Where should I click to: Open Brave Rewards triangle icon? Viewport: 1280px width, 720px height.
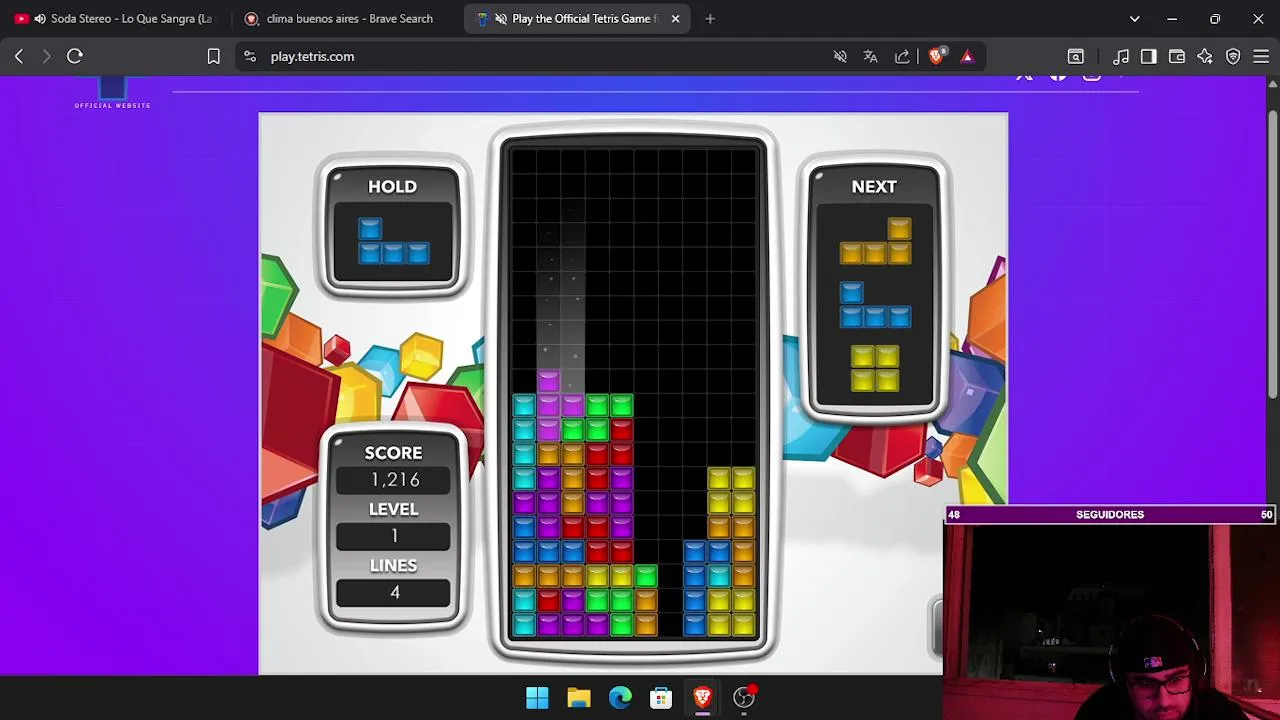[x=967, y=57]
